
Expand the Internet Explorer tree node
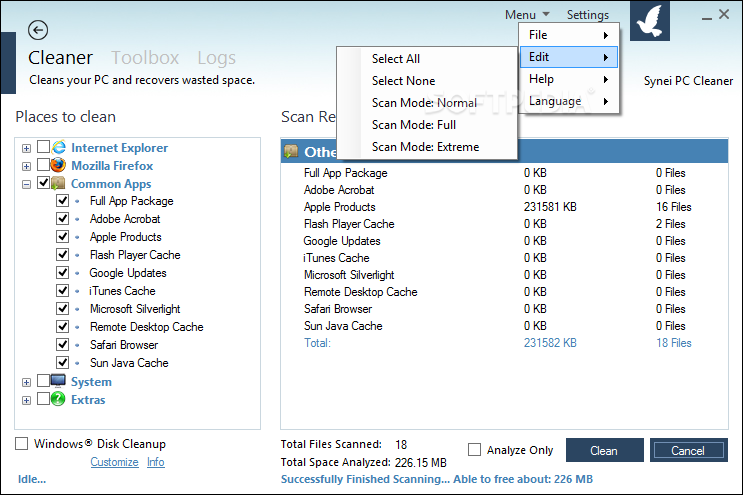click(27, 148)
